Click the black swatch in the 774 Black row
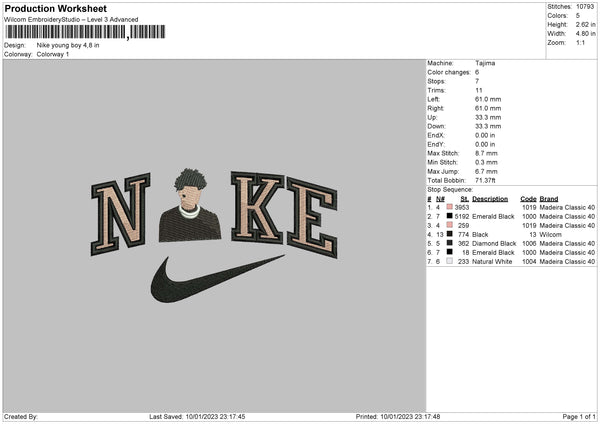This screenshot has width=600, height=424. 450,234
